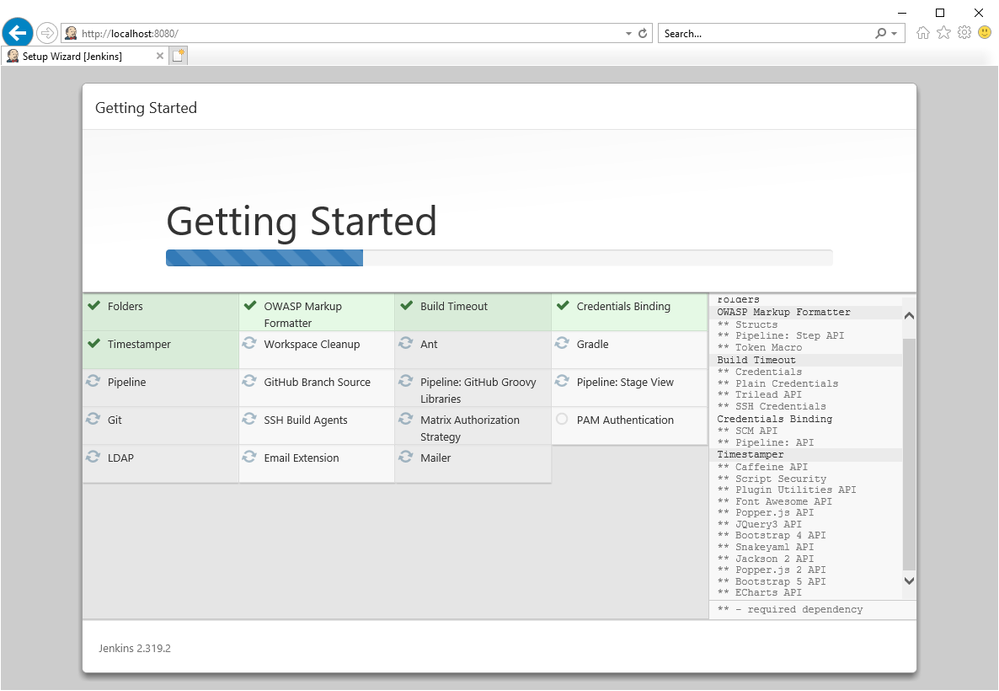Click the spinner icon beside Mailer
Screen dimensions: 999x691
[x=406, y=457]
